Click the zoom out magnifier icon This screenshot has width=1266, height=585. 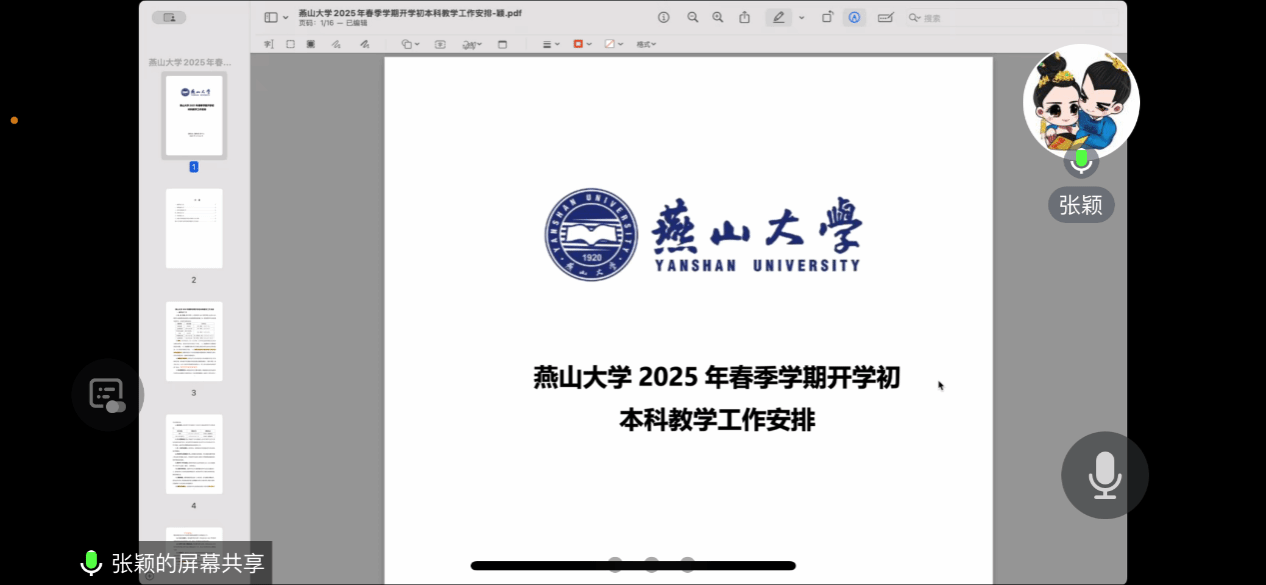pos(693,17)
